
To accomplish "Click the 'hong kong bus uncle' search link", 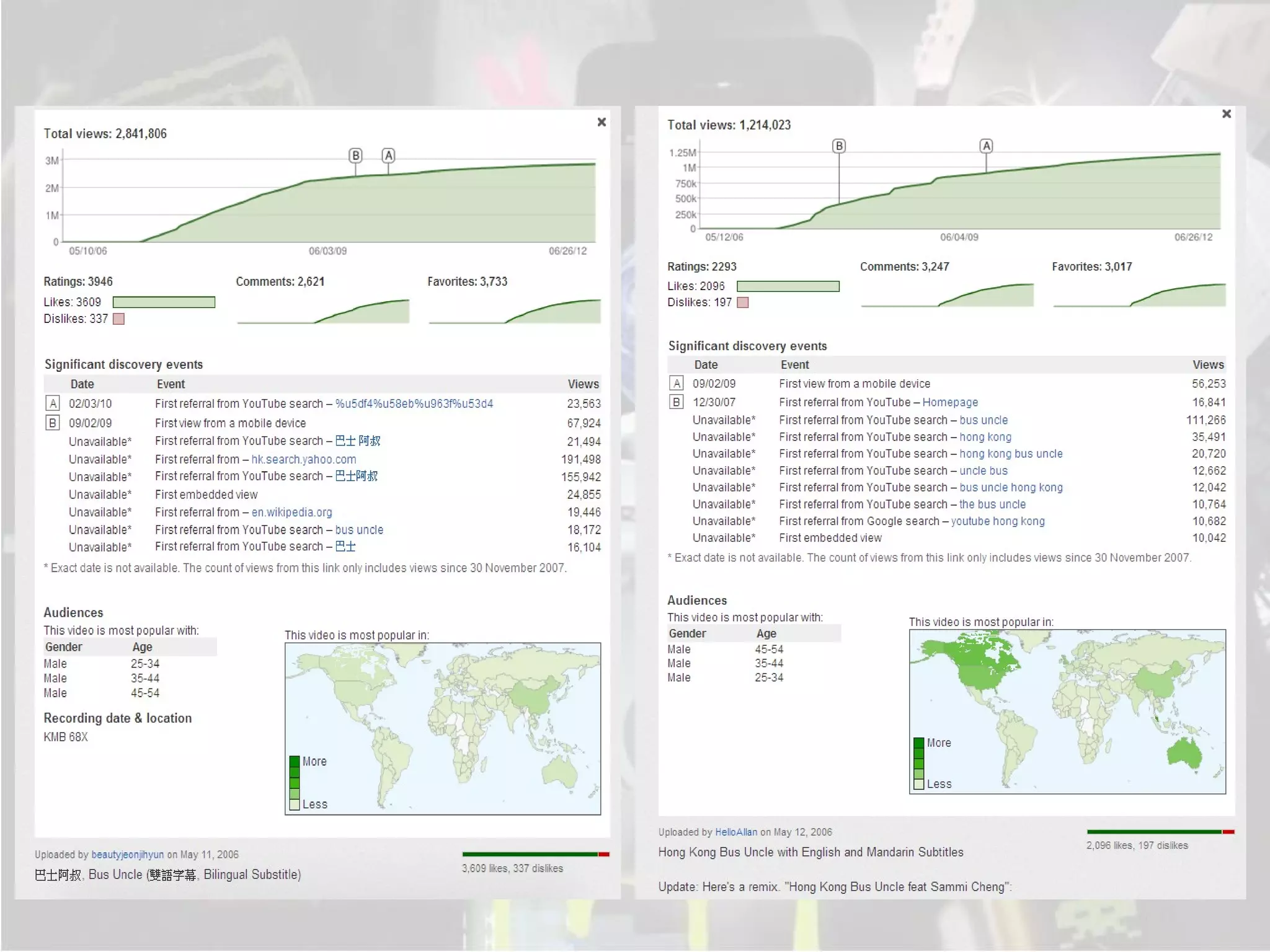I will 1010,454.
